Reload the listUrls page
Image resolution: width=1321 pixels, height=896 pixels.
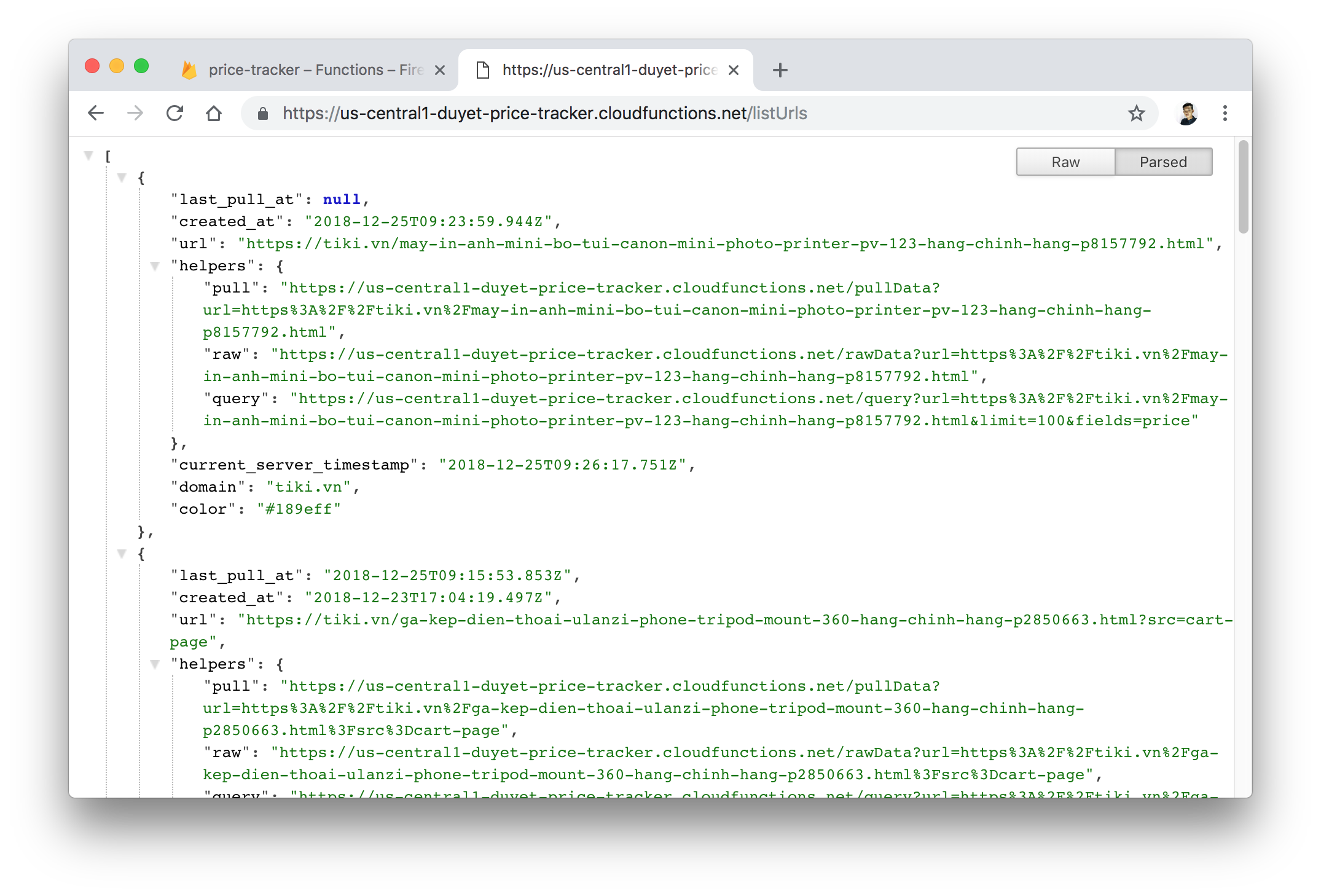[175, 113]
